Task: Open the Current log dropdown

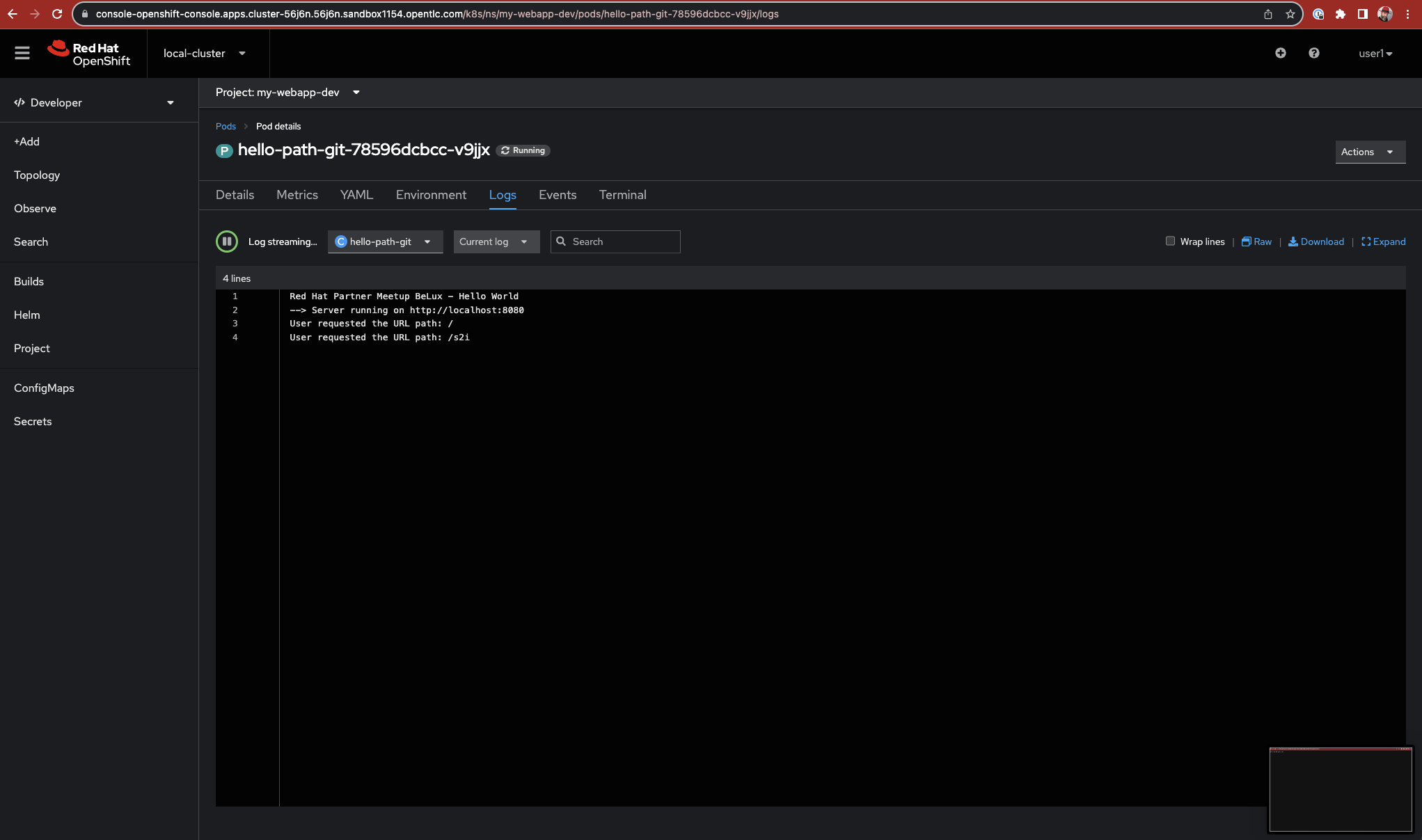Action: pyautogui.click(x=496, y=241)
